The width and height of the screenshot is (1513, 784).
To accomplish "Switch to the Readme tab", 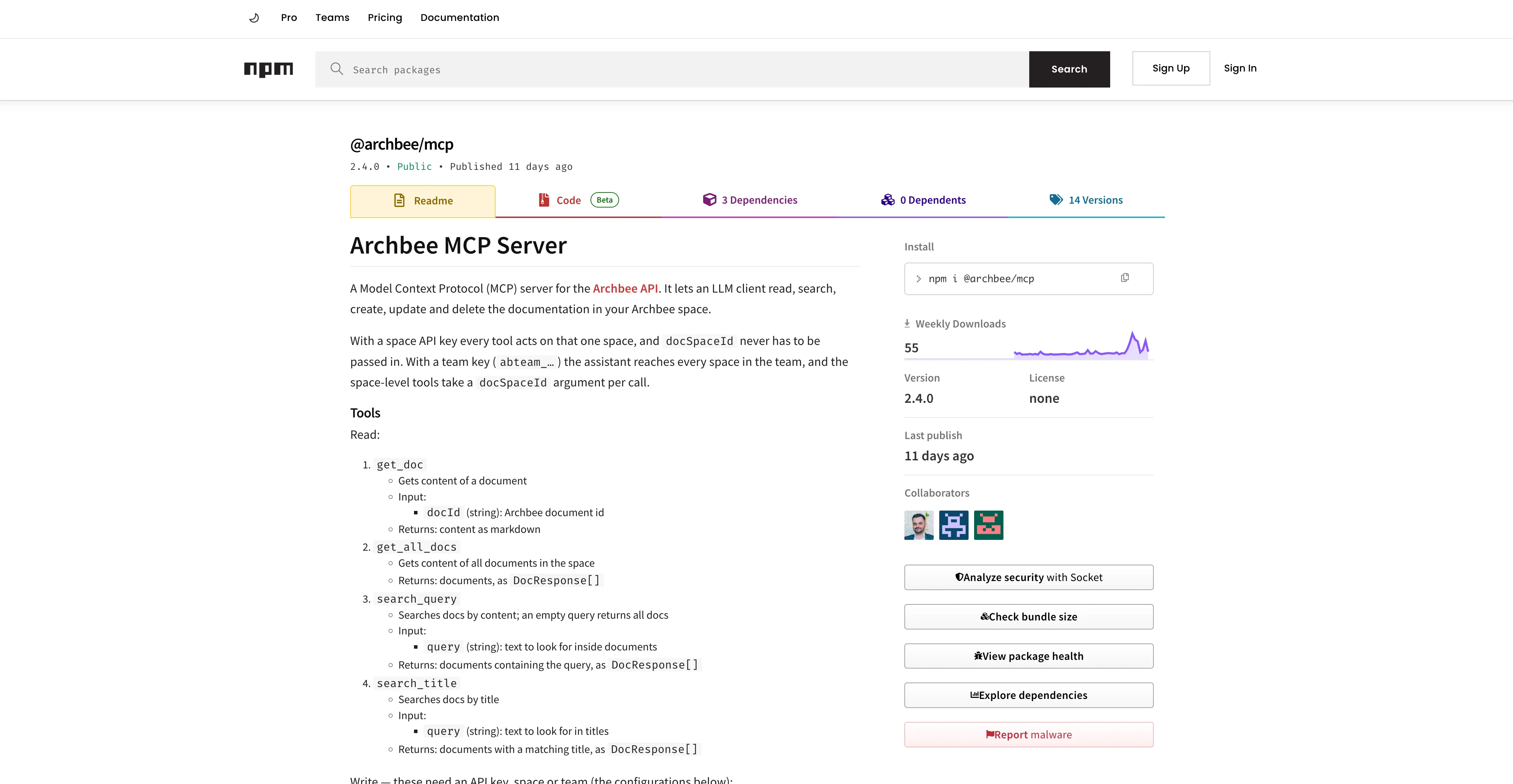I will pyautogui.click(x=423, y=201).
